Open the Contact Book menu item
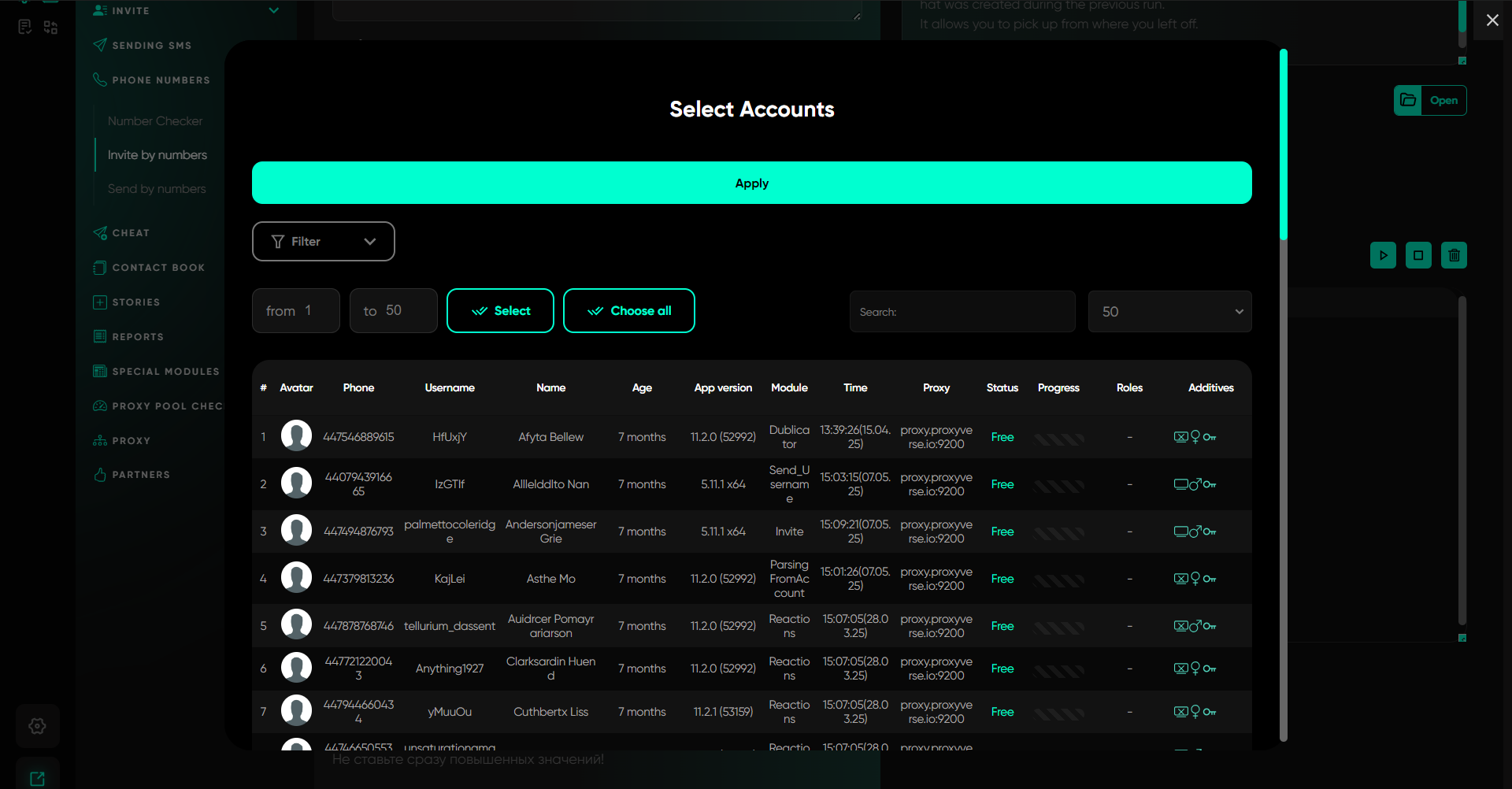This screenshot has height=789, width=1512. pyautogui.click(x=158, y=268)
